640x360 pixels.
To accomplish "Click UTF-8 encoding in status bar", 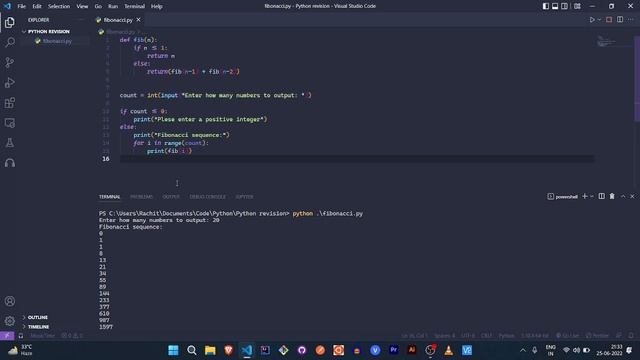I will [468, 336].
